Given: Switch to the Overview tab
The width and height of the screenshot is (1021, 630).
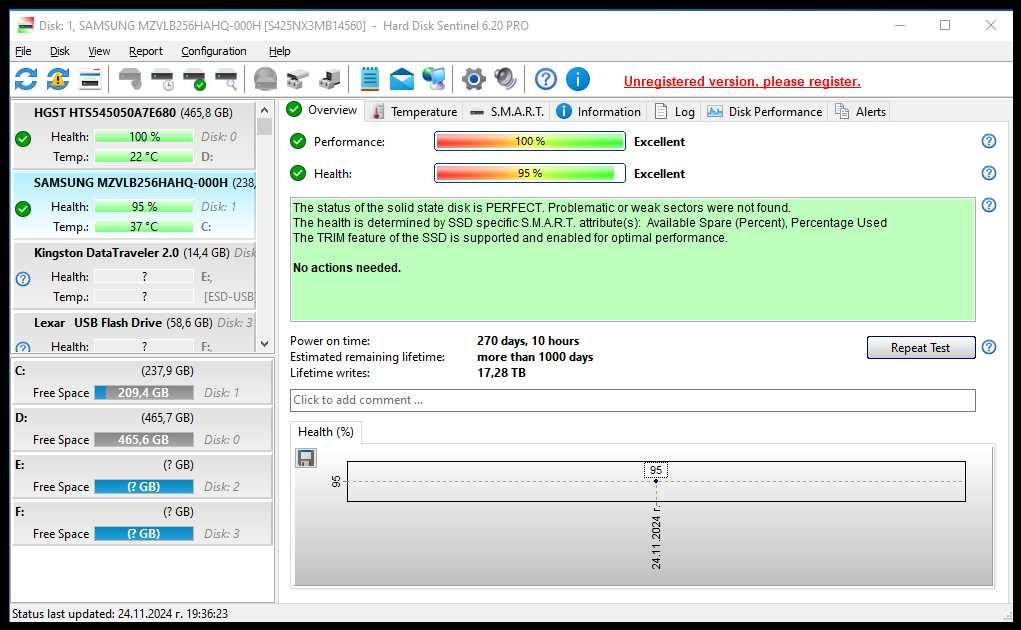Looking at the screenshot, I should [x=322, y=110].
